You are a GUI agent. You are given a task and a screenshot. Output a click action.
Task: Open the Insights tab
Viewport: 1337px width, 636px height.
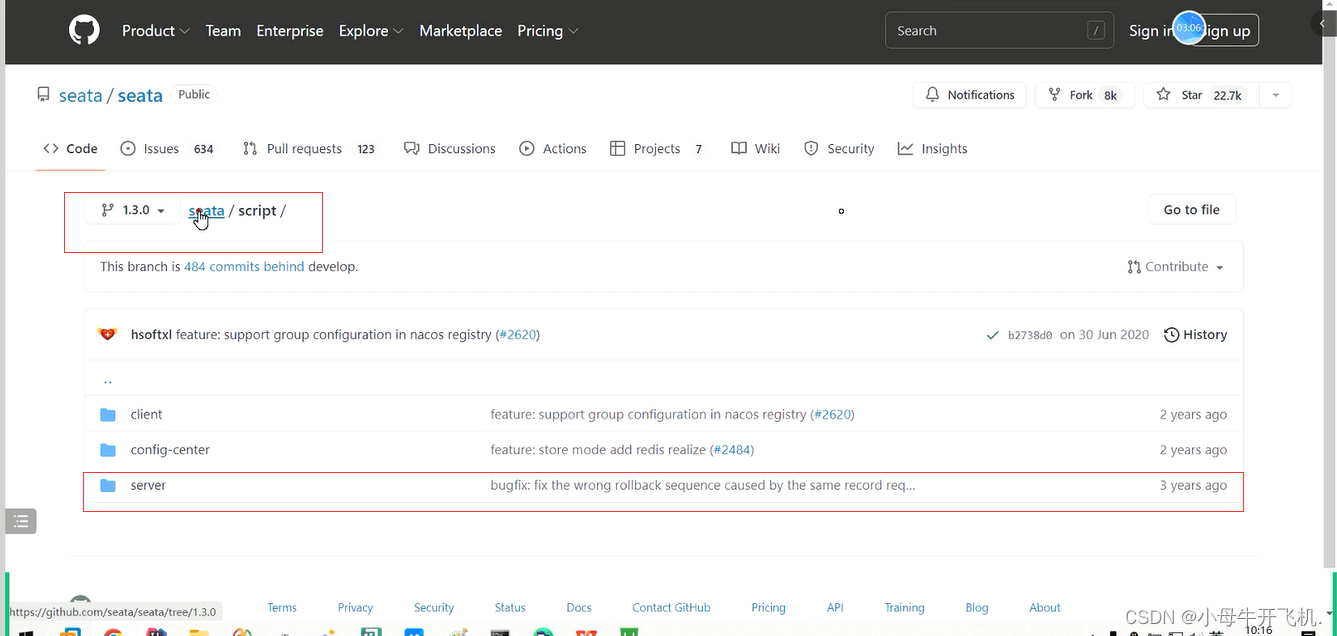[x=933, y=149]
